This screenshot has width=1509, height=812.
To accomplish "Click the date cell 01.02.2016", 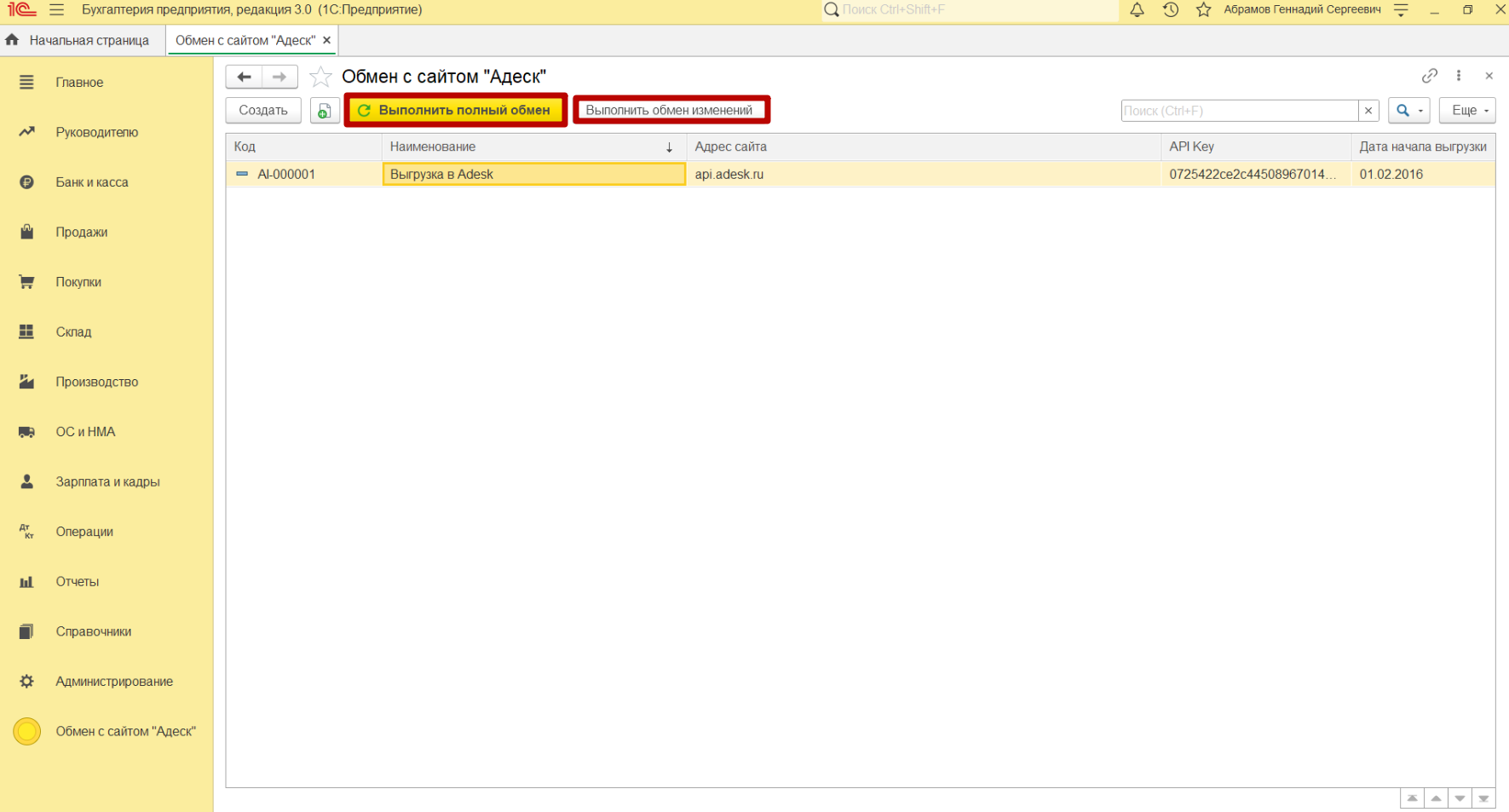I will coord(1423,174).
